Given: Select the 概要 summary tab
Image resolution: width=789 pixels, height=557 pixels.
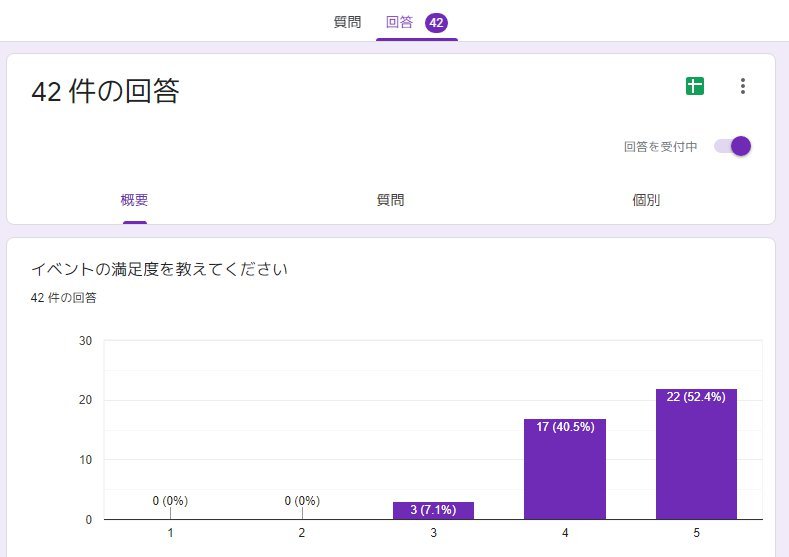Looking at the screenshot, I should click(x=134, y=200).
